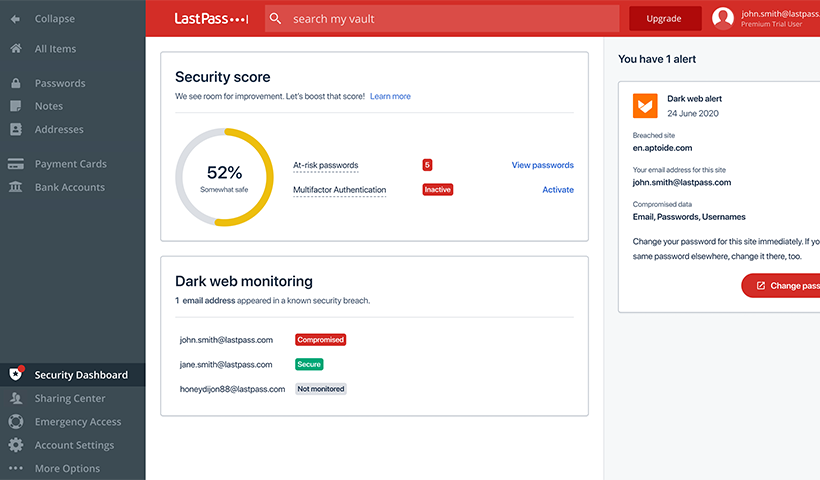Screen dimensions: 820x480
Task: Click the Payment Cards card icon
Action: [16, 164]
